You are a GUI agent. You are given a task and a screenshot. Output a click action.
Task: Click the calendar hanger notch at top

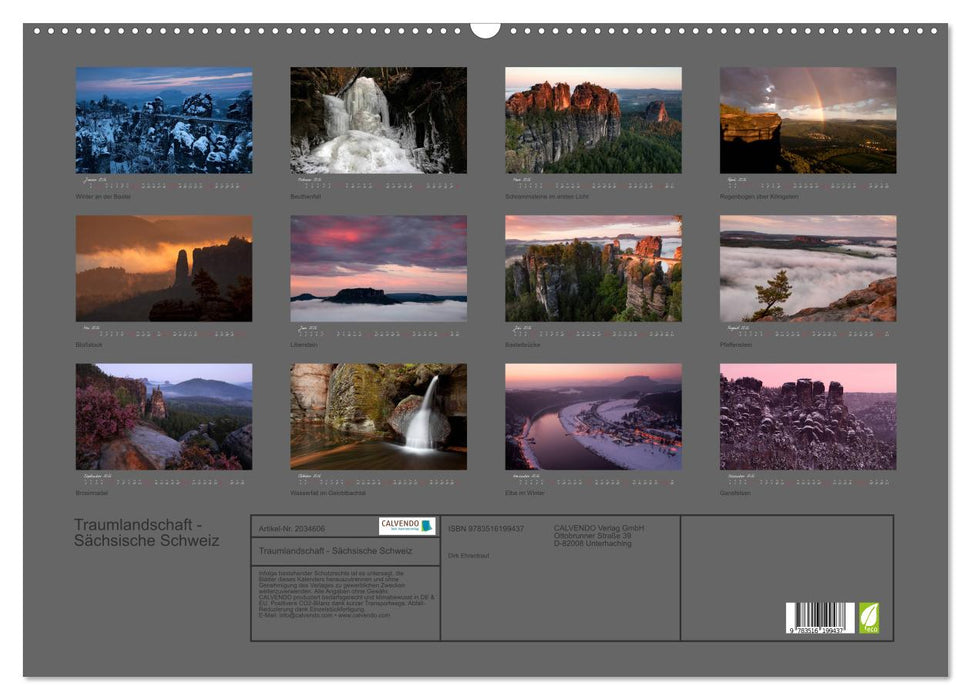coord(485,29)
